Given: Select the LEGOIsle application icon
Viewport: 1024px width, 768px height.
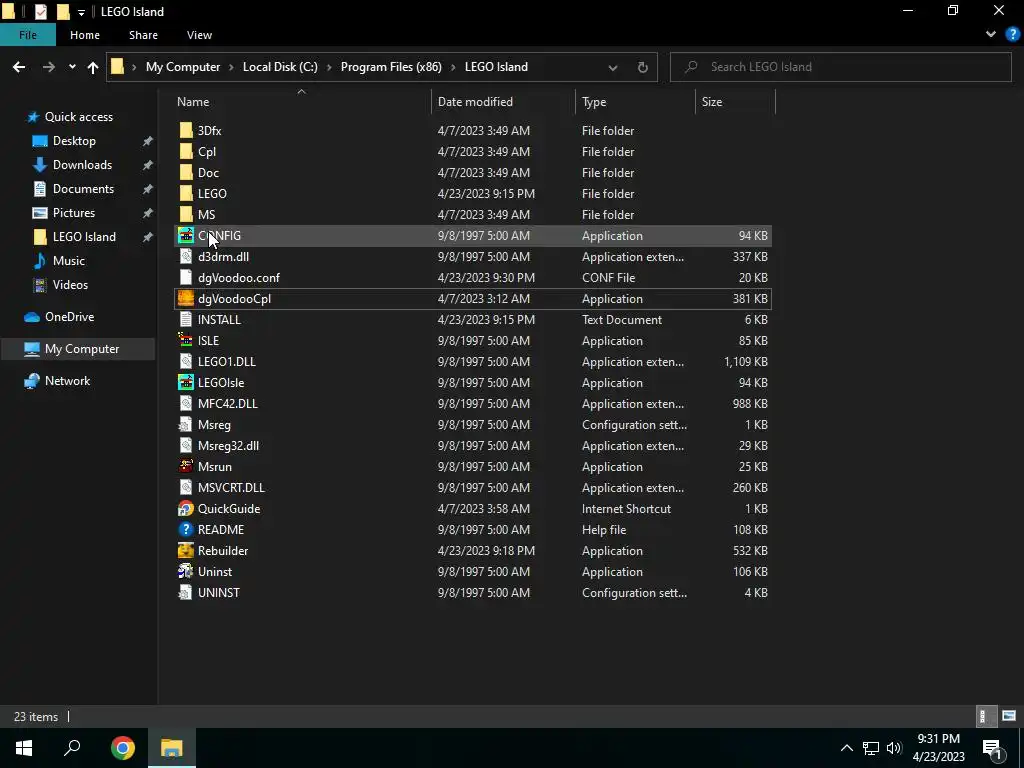Looking at the screenshot, I should pos(186,383).
